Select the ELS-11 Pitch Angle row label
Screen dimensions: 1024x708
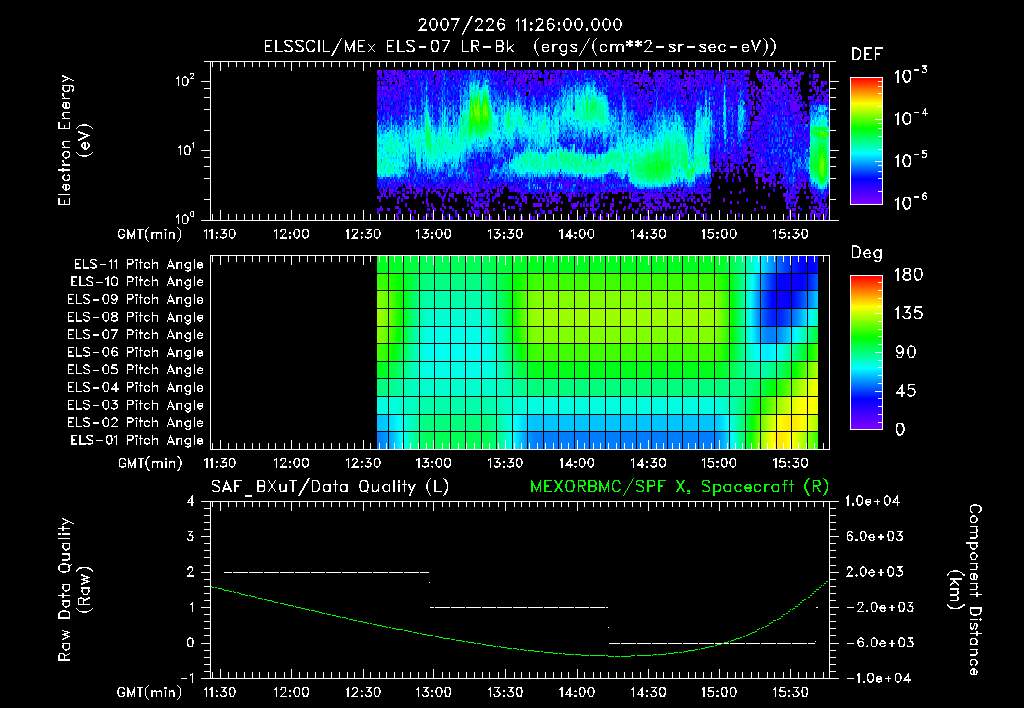click(138, 265)
